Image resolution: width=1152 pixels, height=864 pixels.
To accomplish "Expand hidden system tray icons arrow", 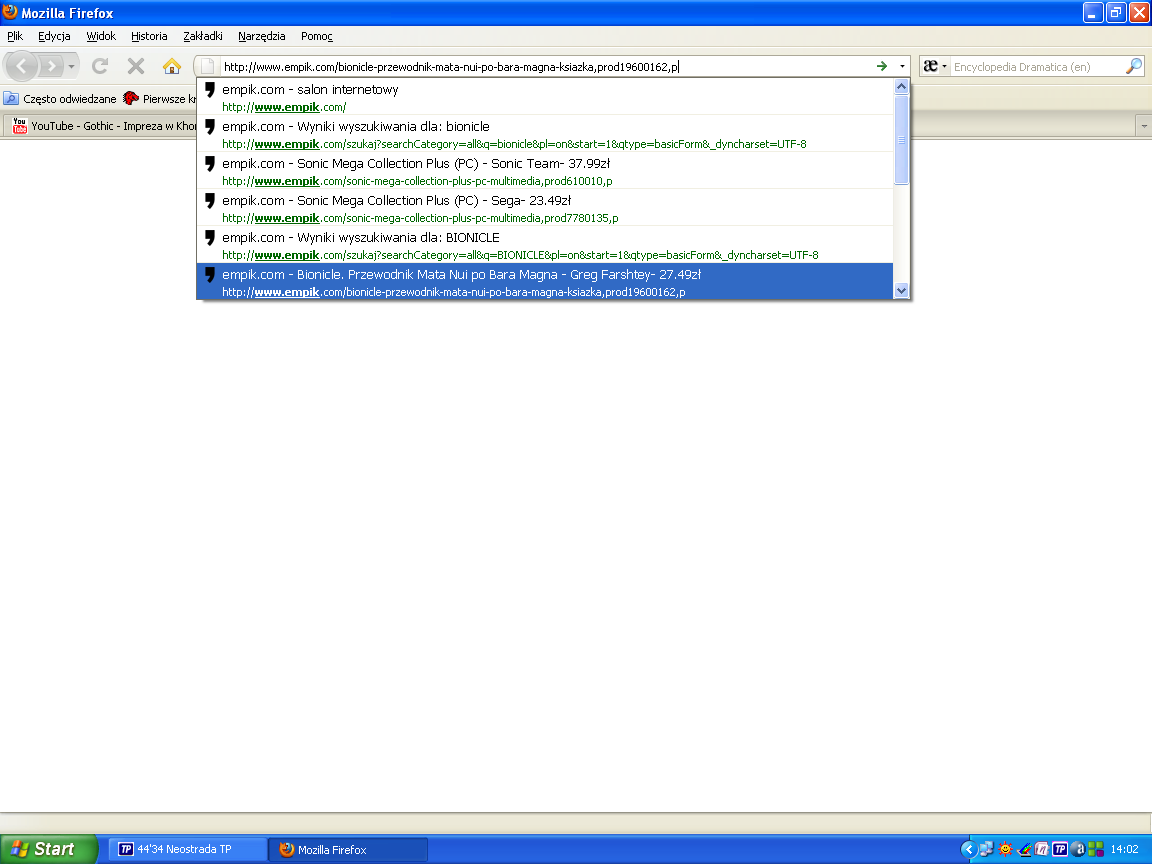I will (x=968, y=849).
